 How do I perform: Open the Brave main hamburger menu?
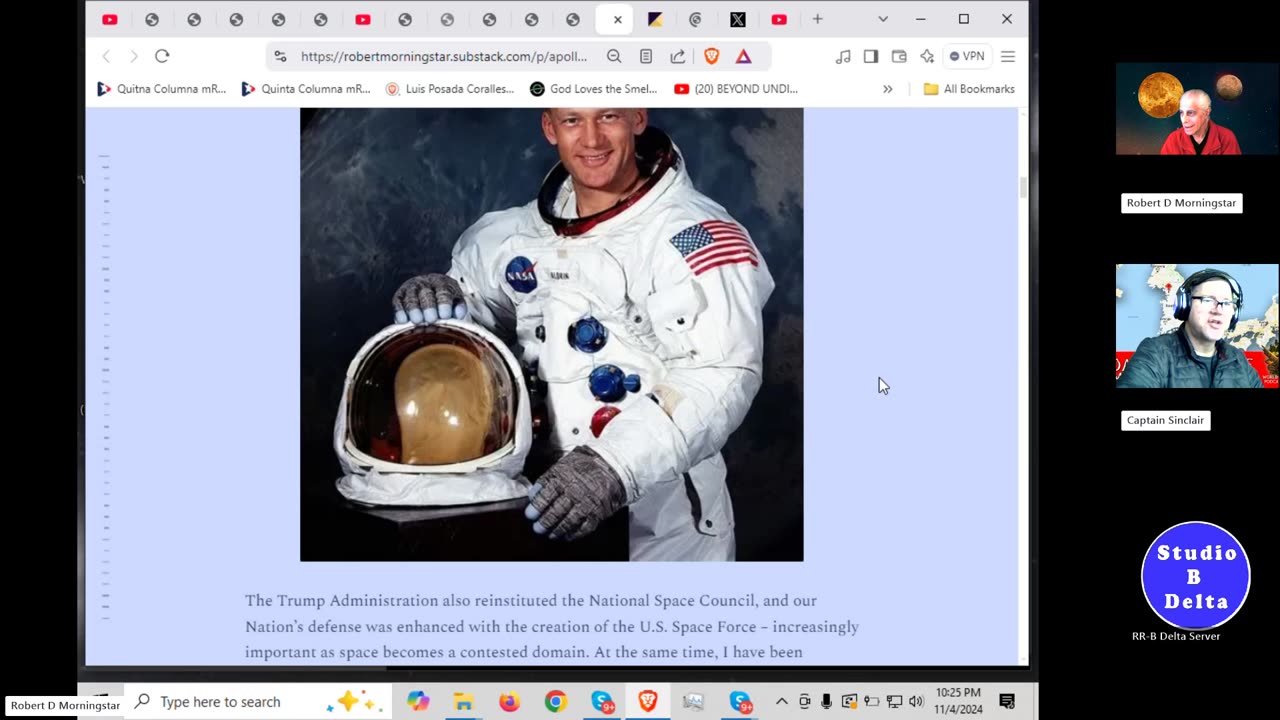[1008, 56]
